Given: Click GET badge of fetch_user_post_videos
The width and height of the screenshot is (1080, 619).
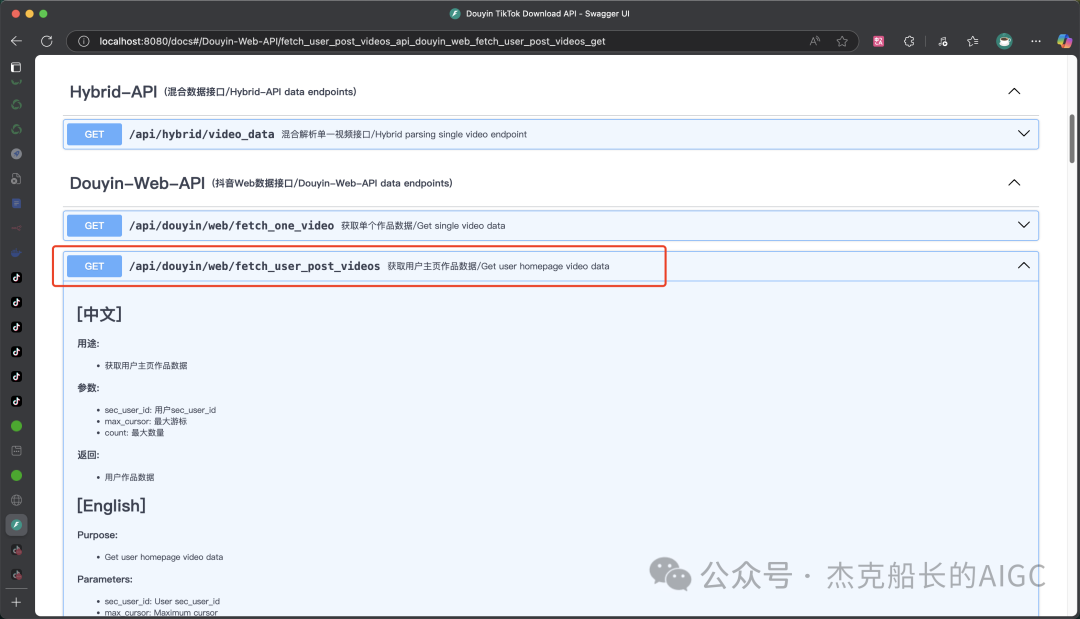Looking at the screenshot, I should (94, 266).
